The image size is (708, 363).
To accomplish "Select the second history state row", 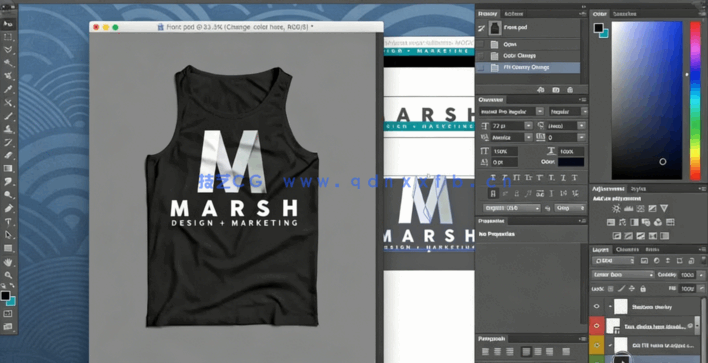I will tap(528, 56).
